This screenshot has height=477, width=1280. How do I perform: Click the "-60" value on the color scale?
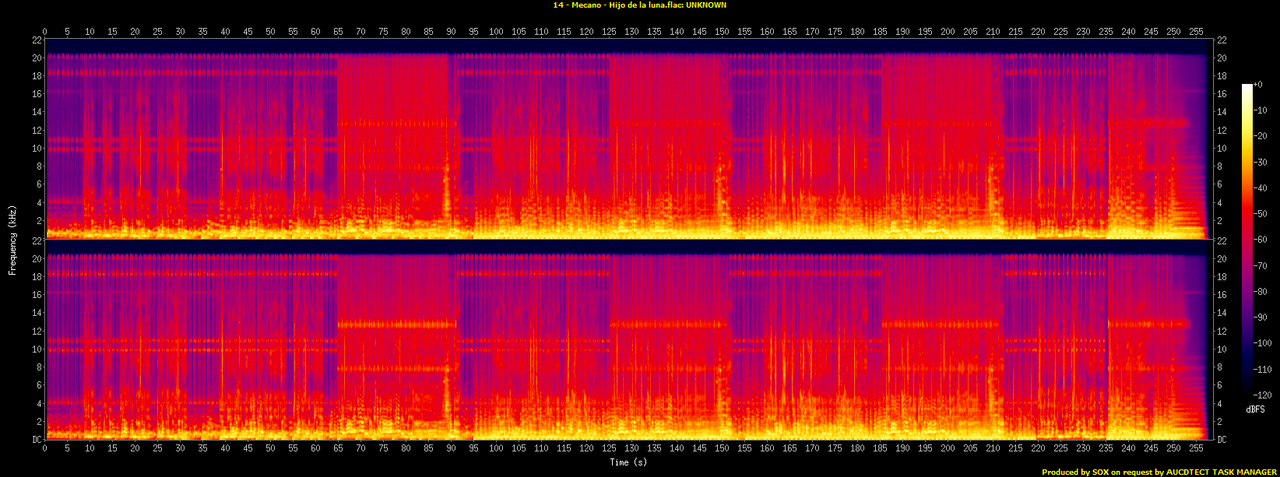pos(1262,240)
